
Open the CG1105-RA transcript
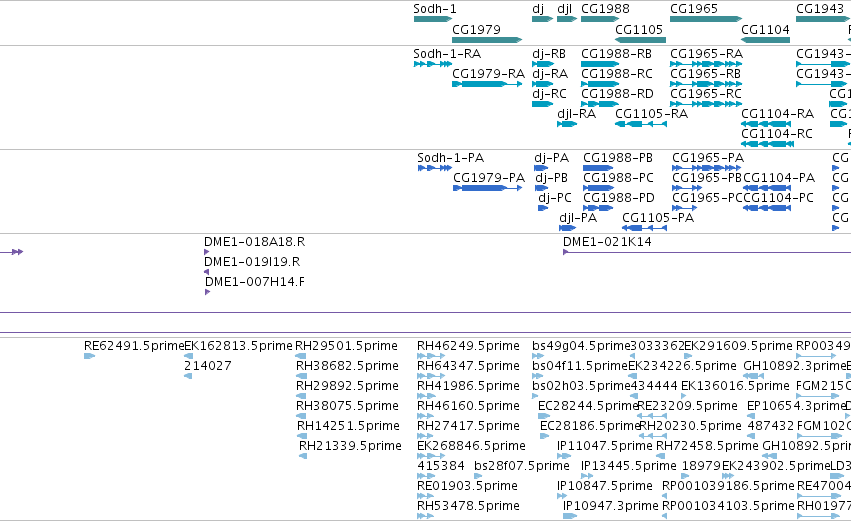pos(640,124)
